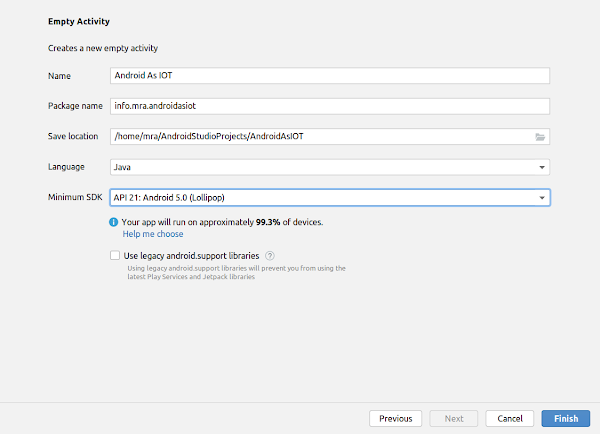Click the disabled Next button
The width and height of the screenshot is (600, 434).
click(x=454, y=419)
